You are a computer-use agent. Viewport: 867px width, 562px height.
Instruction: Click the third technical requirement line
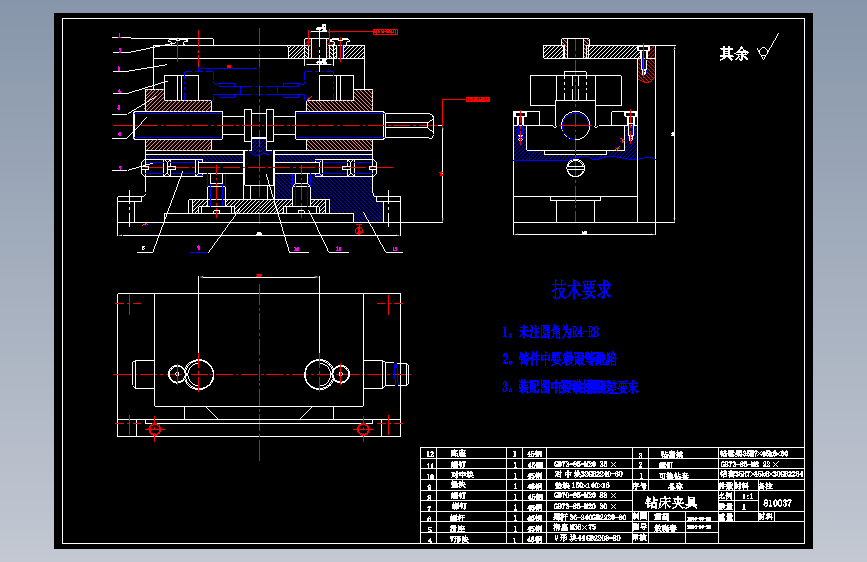pos(570,387)
